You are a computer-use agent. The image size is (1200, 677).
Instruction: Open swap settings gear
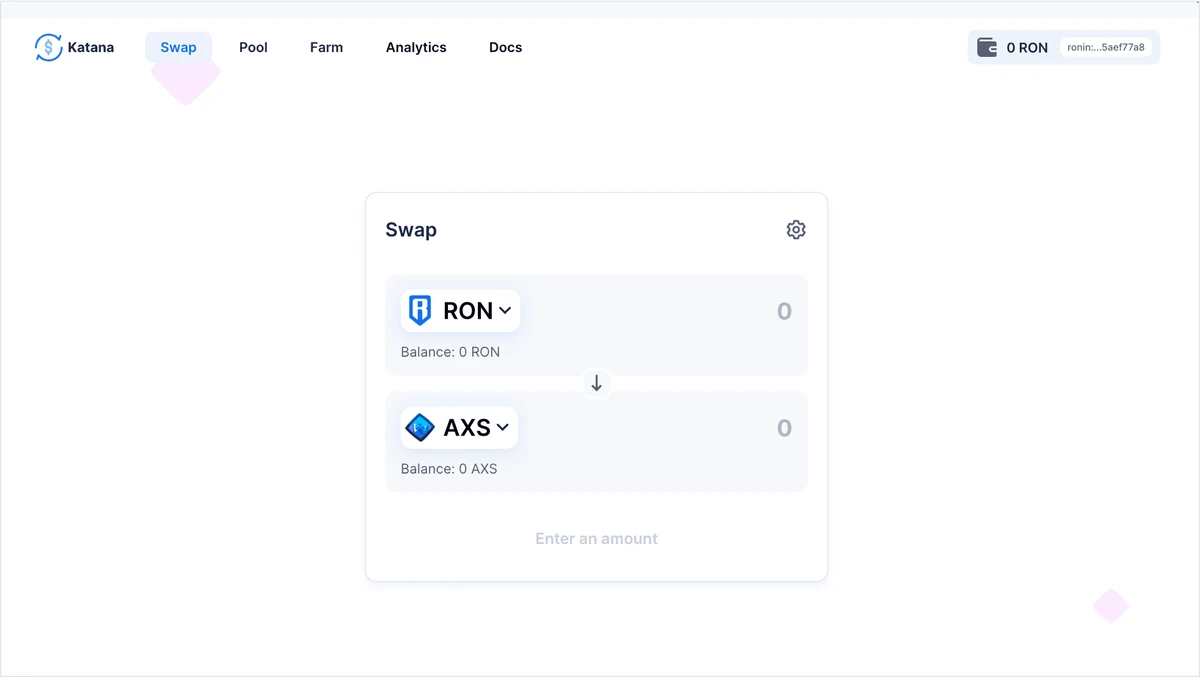point(796,230)
